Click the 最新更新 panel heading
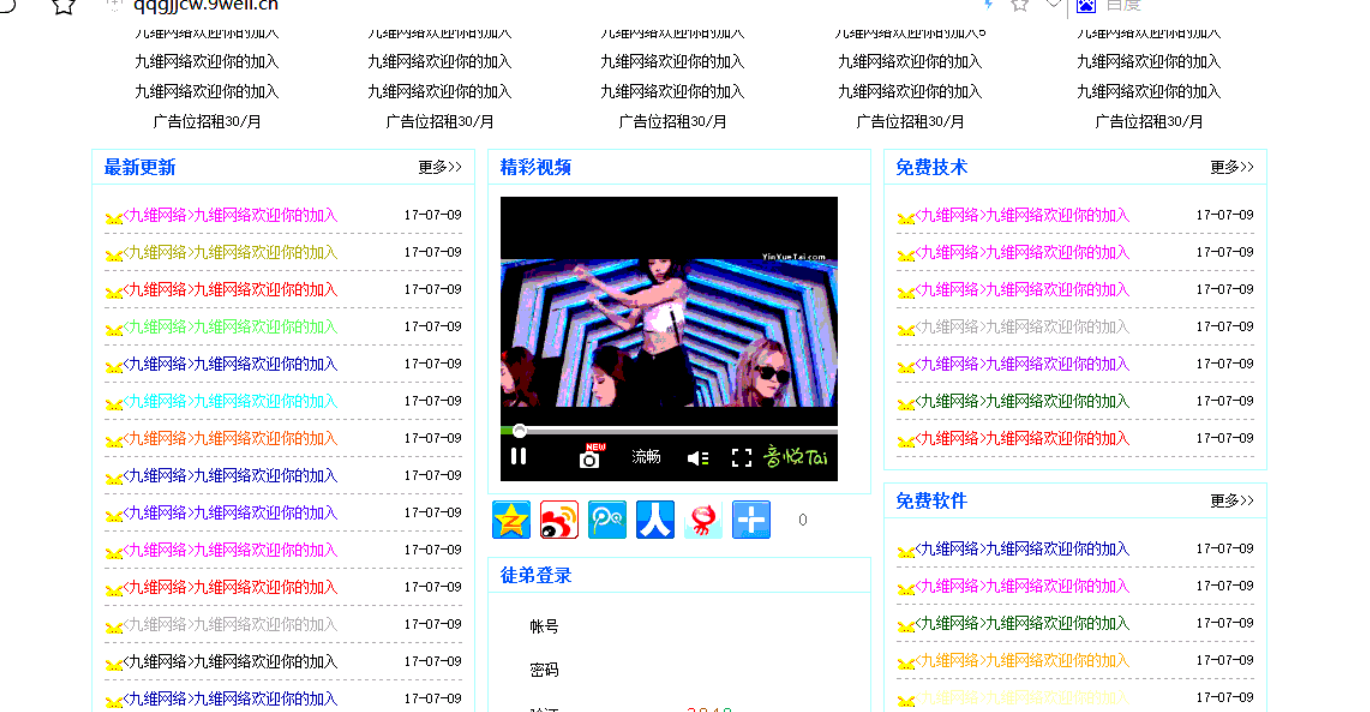This screenshot has height=712, width=1370. coord(140,167)
